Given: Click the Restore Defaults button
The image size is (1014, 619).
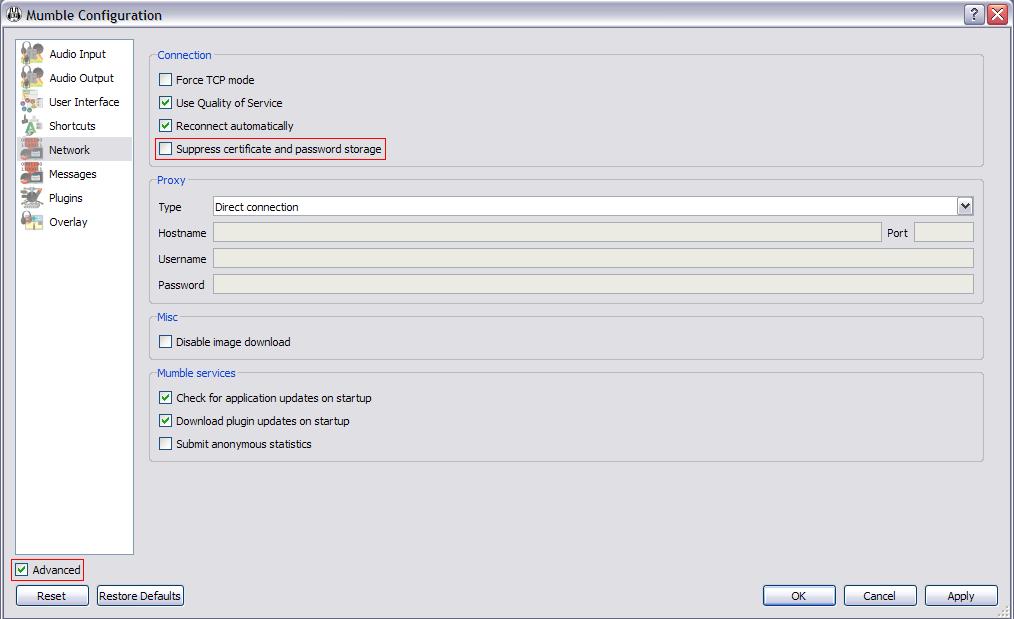Looking at the screenshot, I should (140, 596).
